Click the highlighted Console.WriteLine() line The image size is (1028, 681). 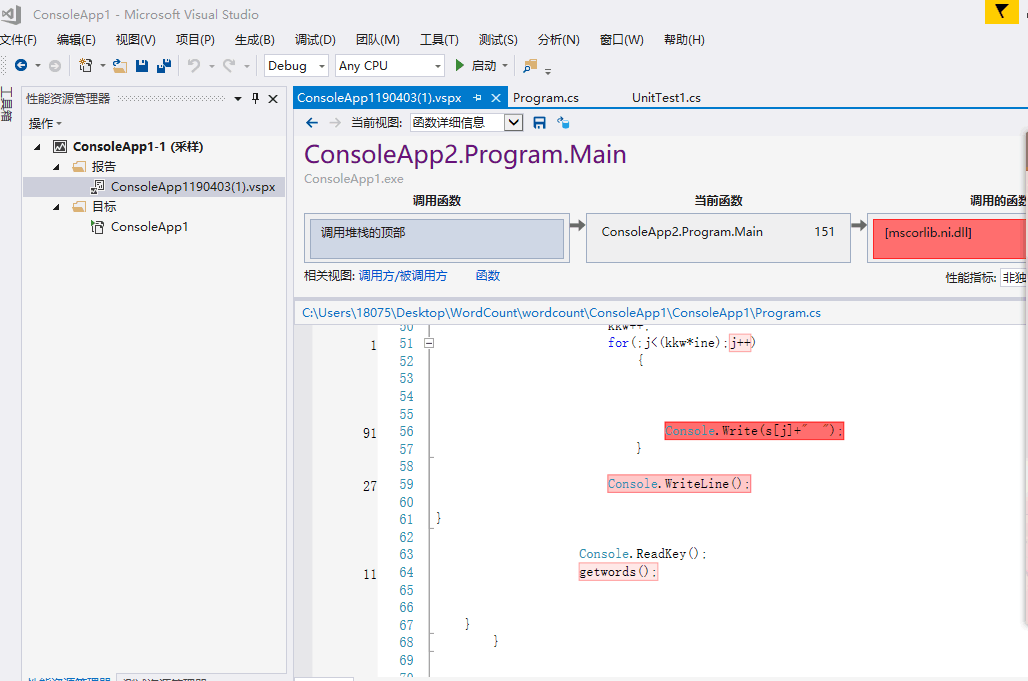pos(679,484)
